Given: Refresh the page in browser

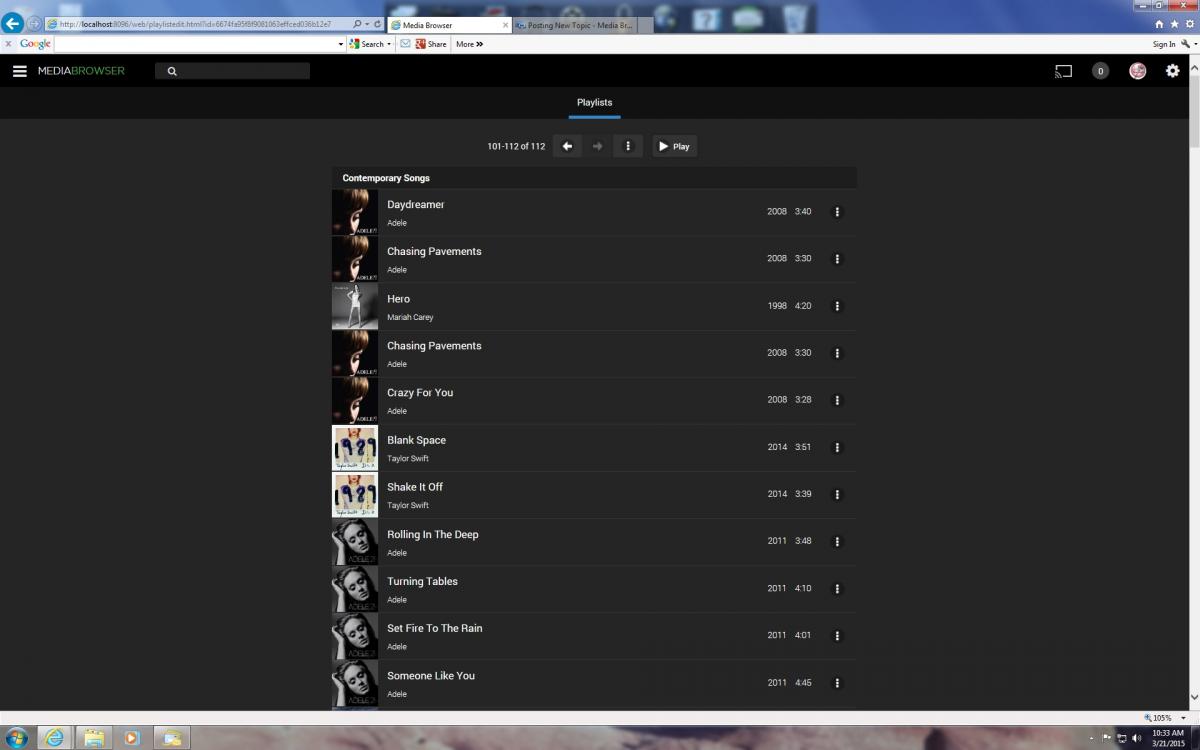Looking at the screenshot, I should pyautogui.click(x=378, y=24).
